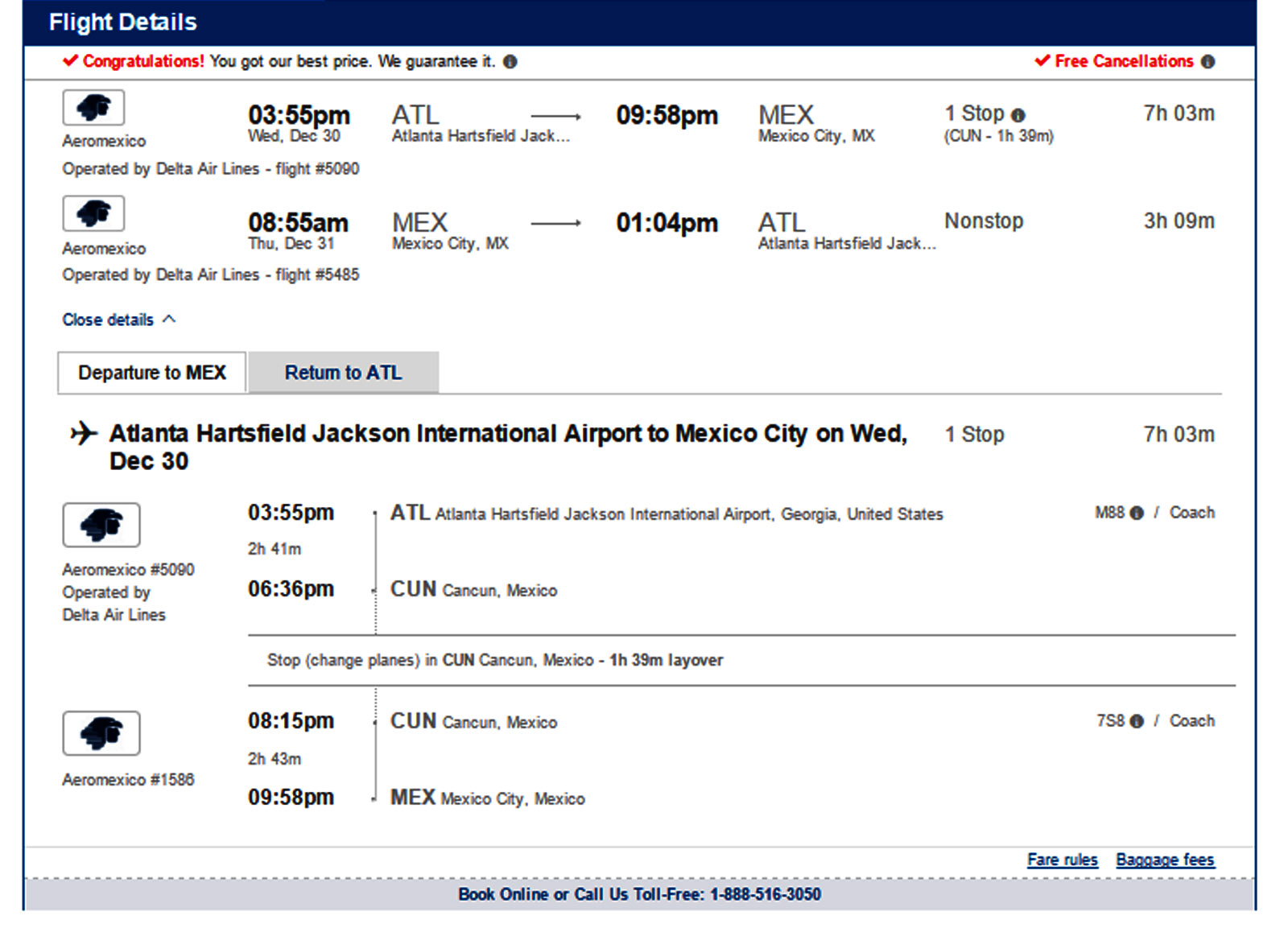Click the Congratulations best price message
Screen dimensions: 1288x928
(288, 61)
